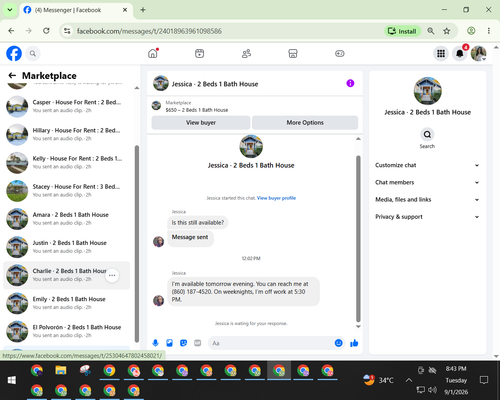Open the Justin 2 Beds conversation

point(67,247)
